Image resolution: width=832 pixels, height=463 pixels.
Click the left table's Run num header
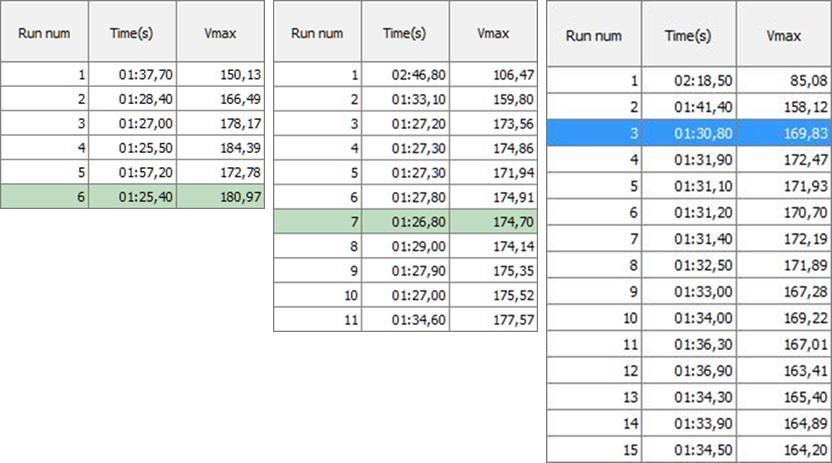click(x=45, y=32)
